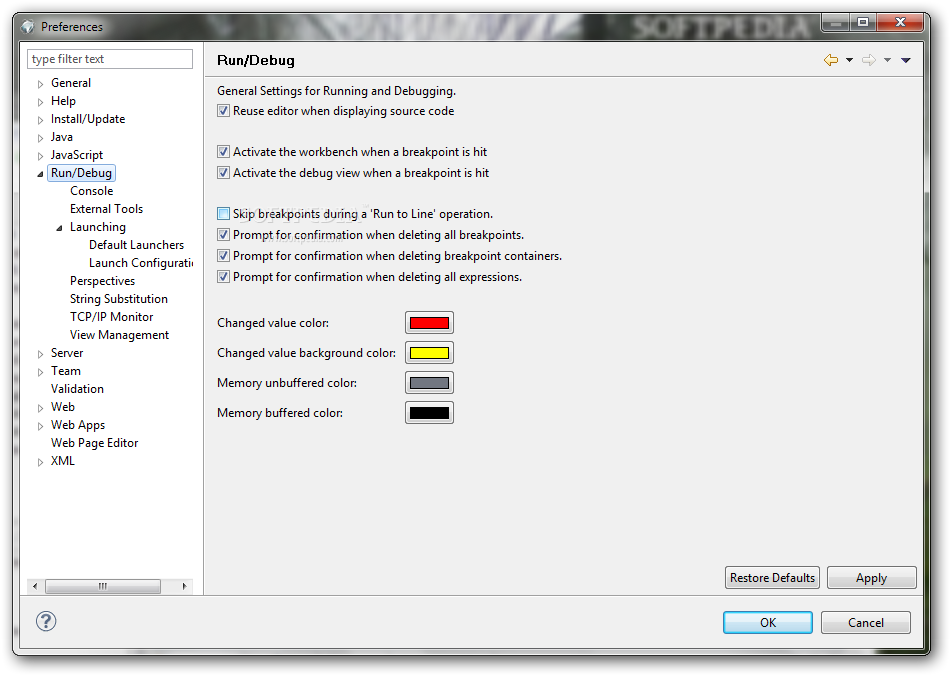This screenshot has width=951, height=676.
Task: Click the tree horizontal scrollbar left arrow
Action: [x=35, y=586]
